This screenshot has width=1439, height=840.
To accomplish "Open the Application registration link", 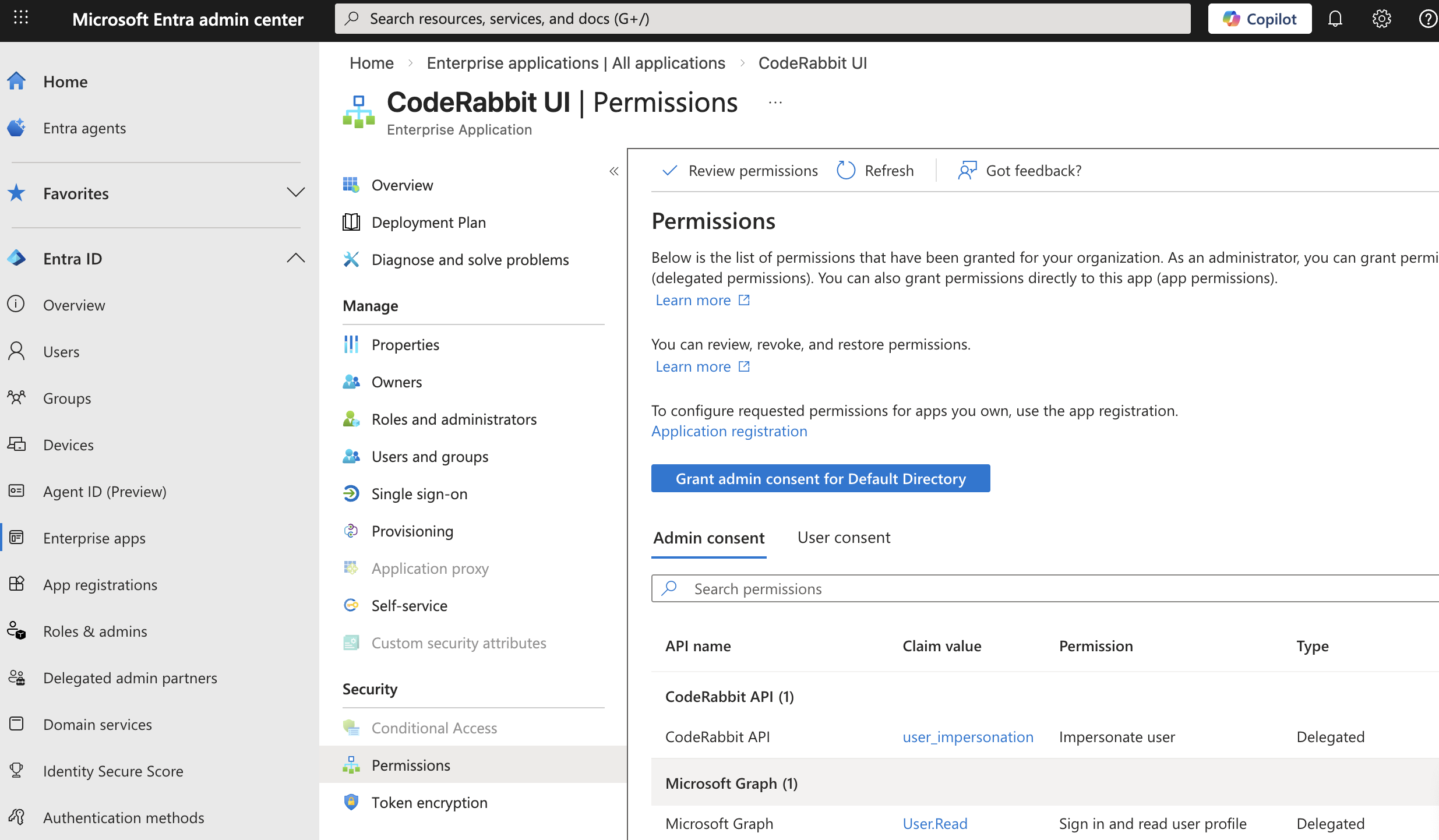I will coord(729,431).
